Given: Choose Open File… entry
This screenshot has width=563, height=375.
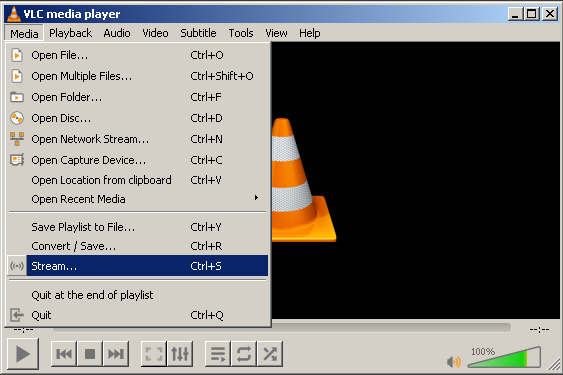Looking at the screenshot, I should point(138,55).
